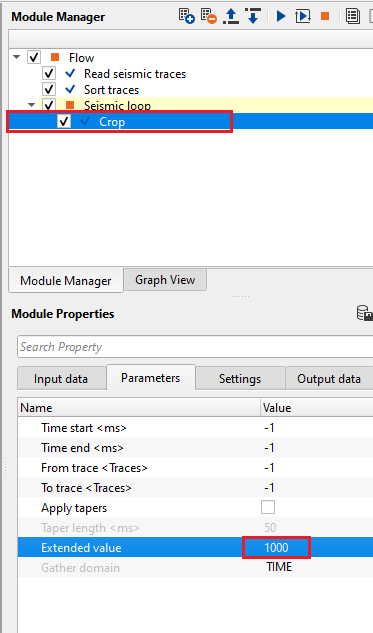Image resolution: width=373 pixels, height=633 pixels.
Task: Click the Name column header
Action: (139, 408)
